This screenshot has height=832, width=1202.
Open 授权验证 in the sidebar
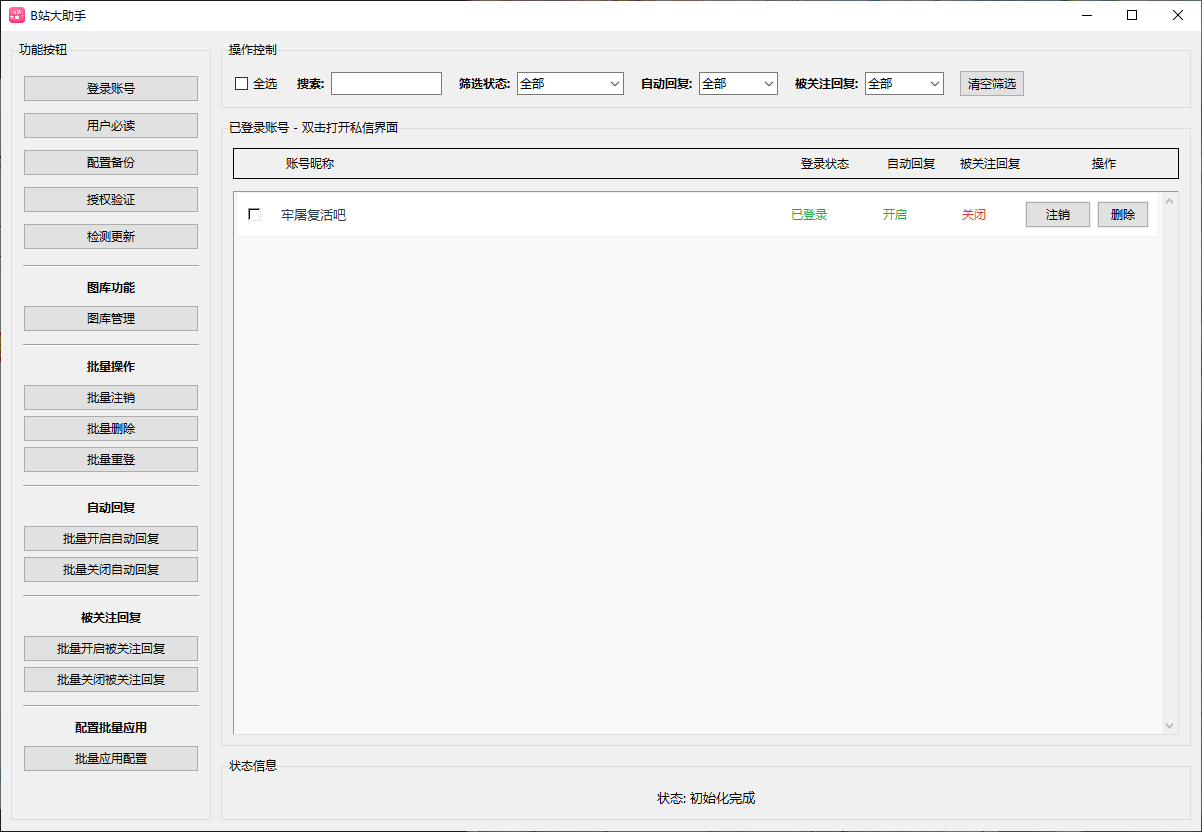[111, 199]
